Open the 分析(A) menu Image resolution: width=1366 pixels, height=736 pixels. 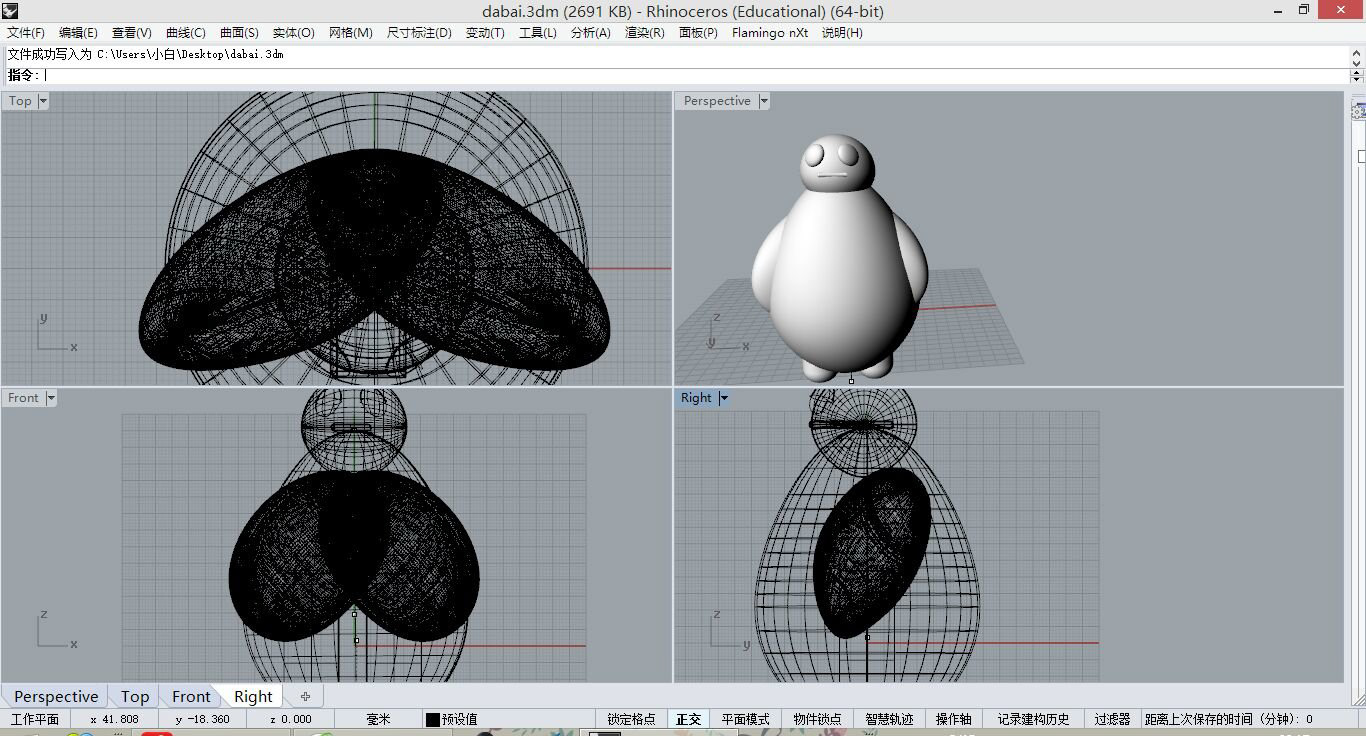[591, 33]
